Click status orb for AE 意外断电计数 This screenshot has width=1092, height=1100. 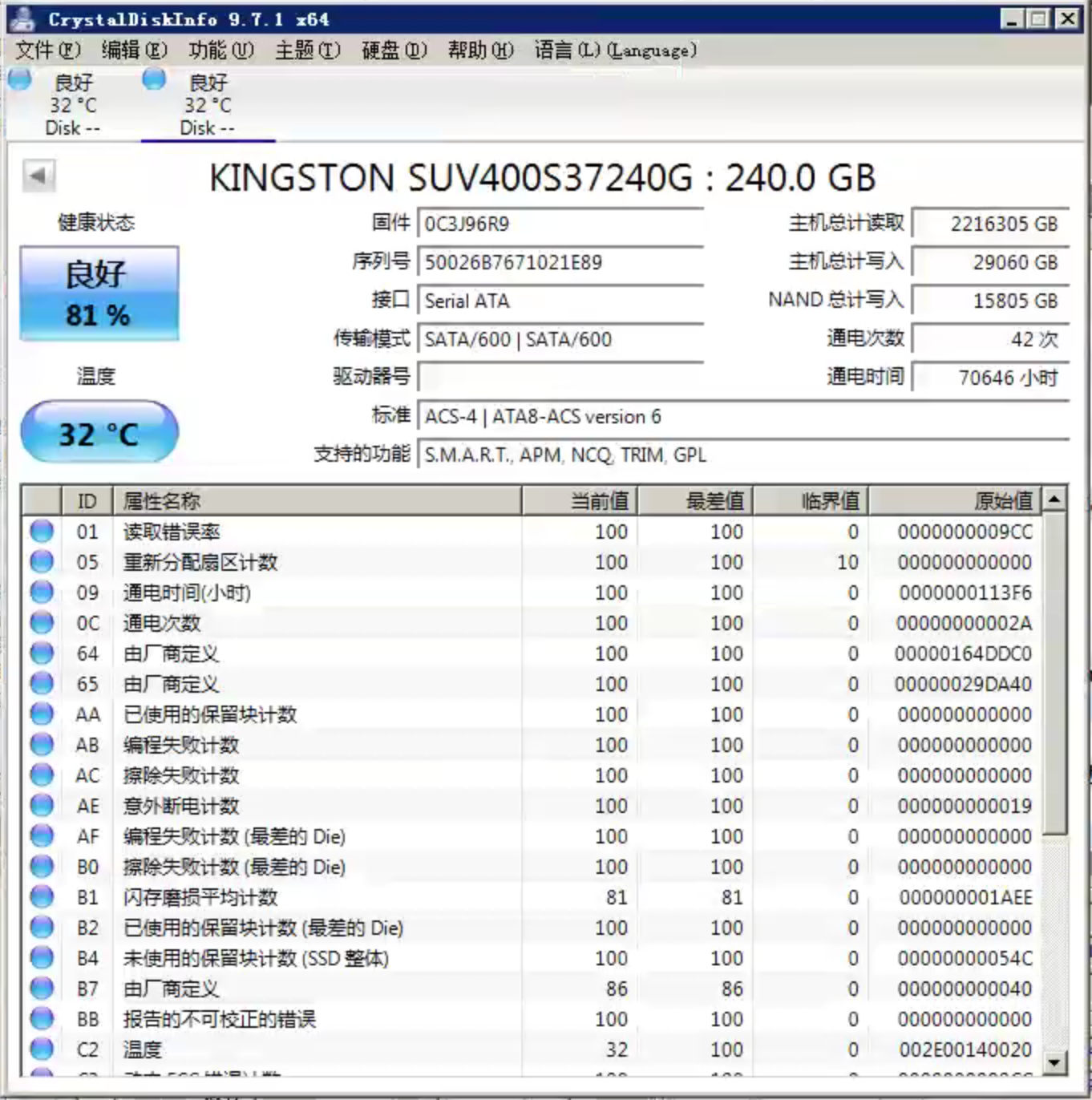42,805
